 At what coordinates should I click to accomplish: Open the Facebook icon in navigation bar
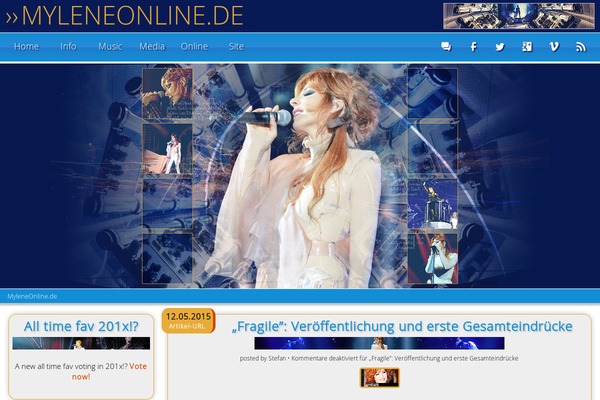[473, 47]
